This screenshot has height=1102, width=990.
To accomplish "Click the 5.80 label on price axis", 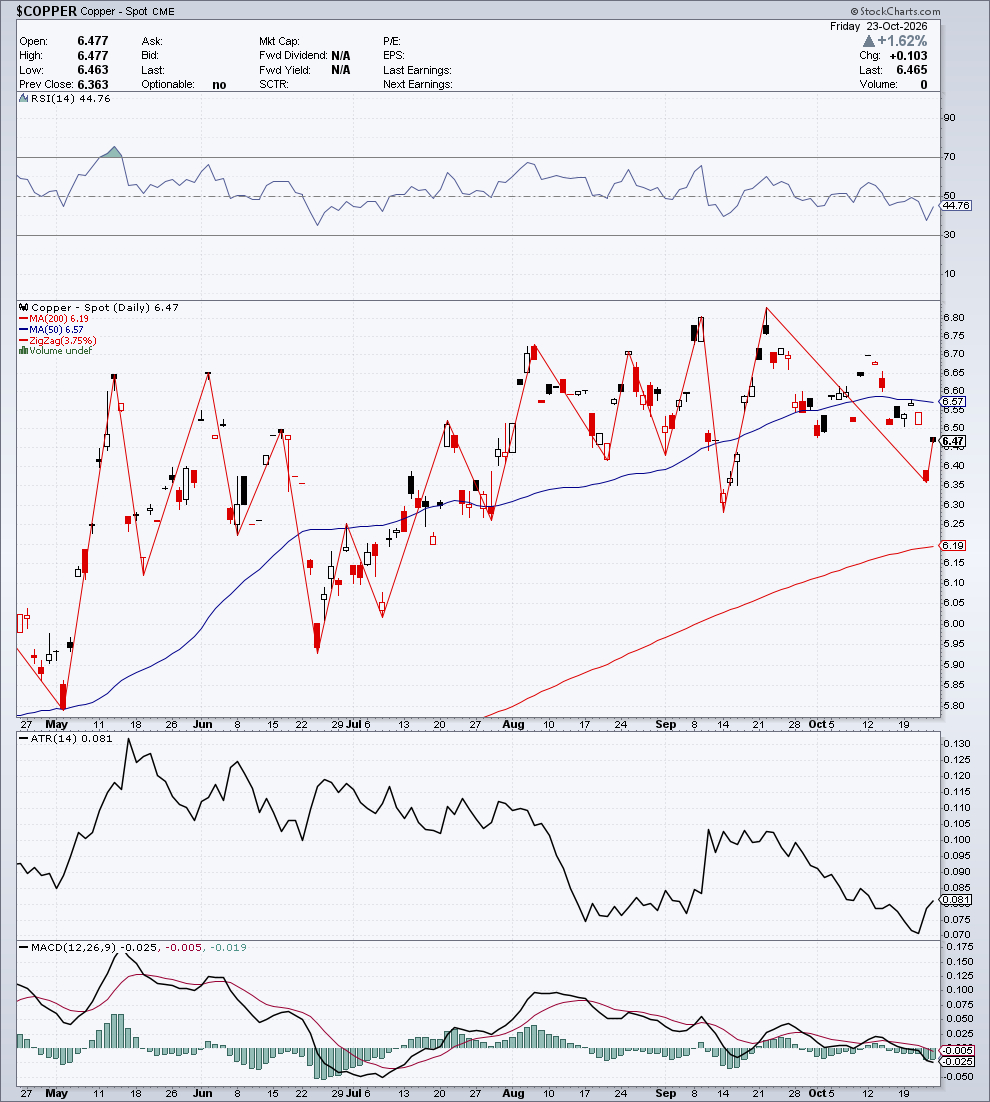I will pyautogui.click(x=954, y=706).
